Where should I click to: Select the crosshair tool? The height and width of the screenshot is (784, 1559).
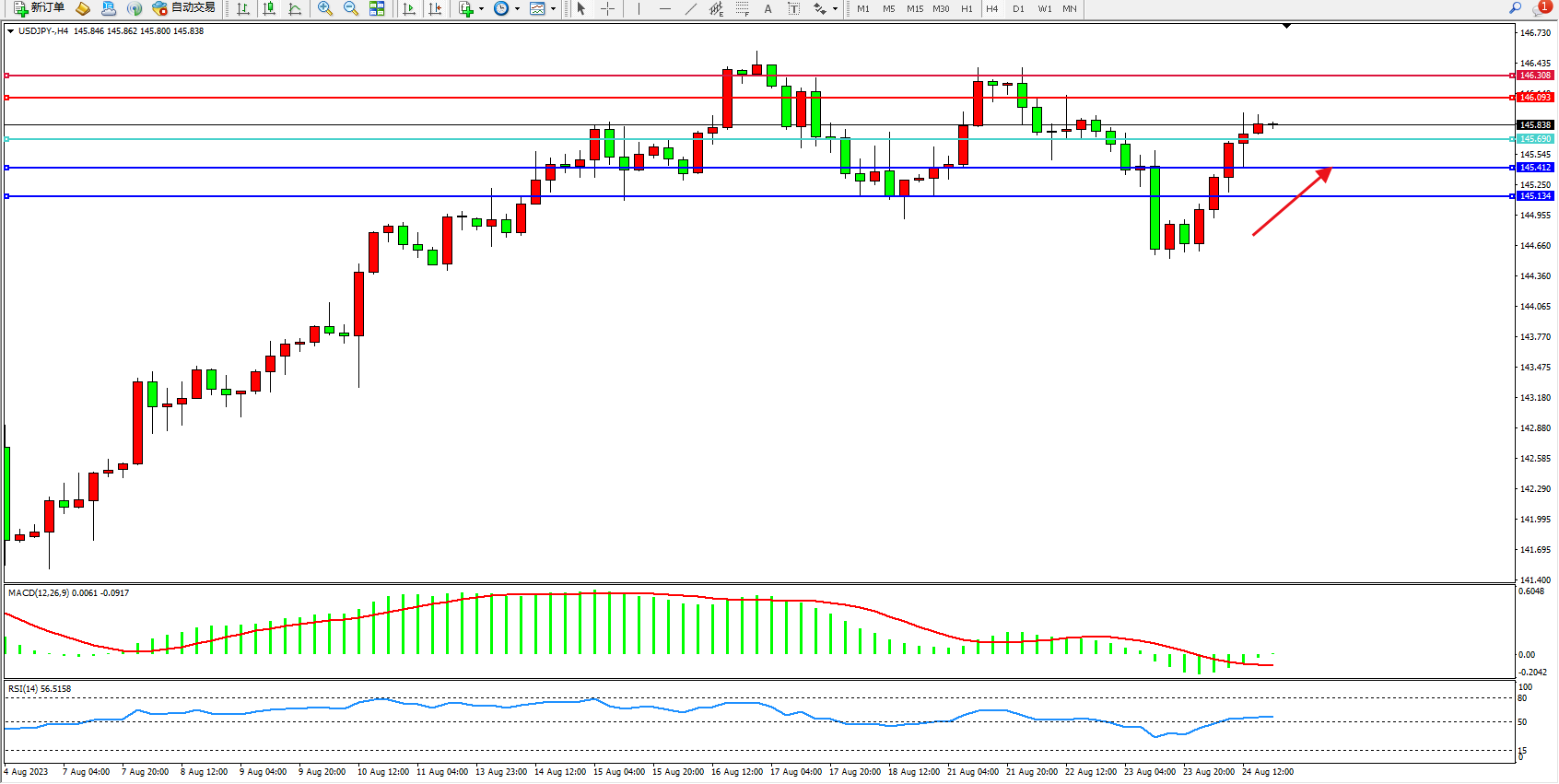click(x=607, y=8)
